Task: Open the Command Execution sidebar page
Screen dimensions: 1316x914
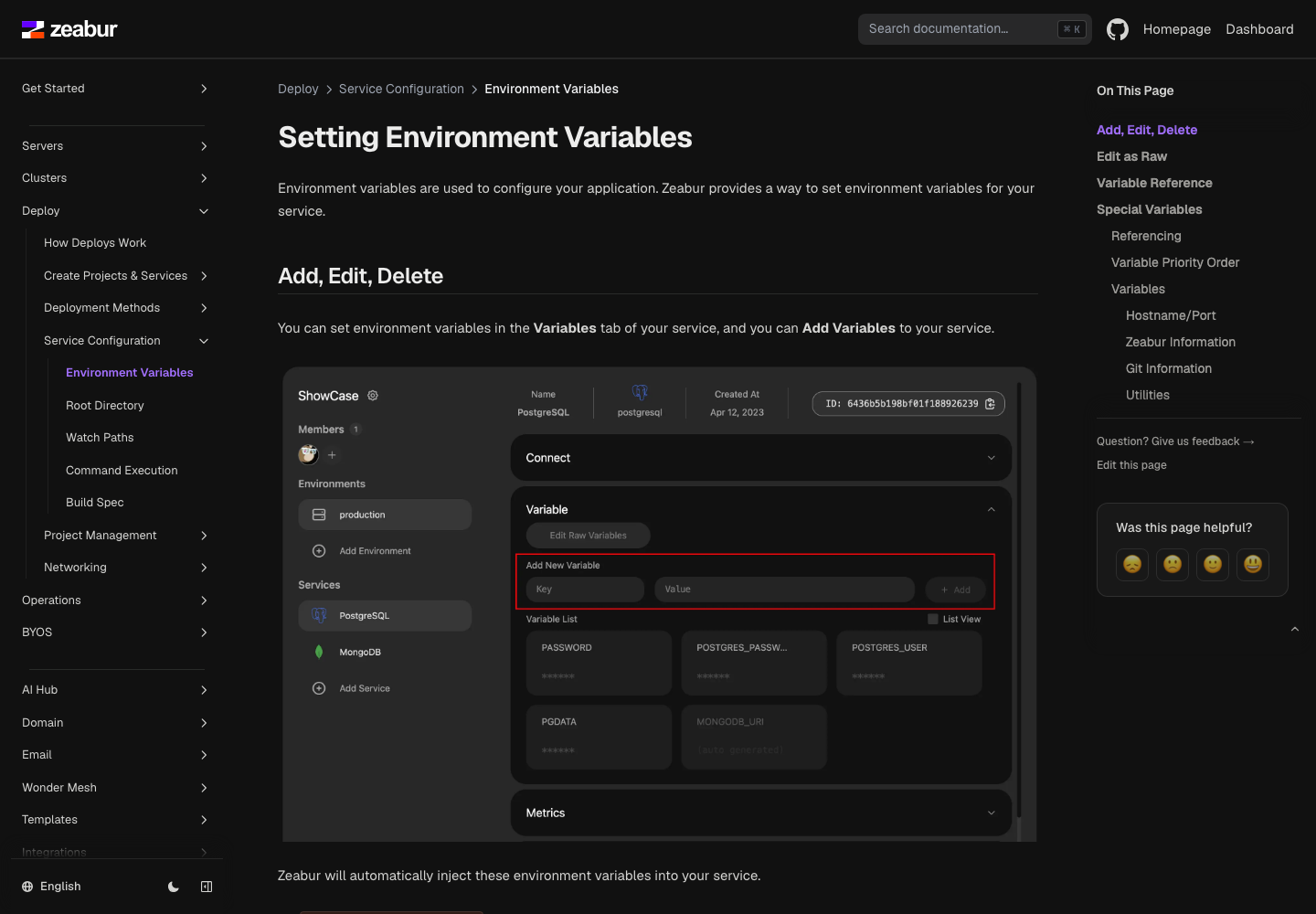Action: pyautogui.click(x=137, y=471)
